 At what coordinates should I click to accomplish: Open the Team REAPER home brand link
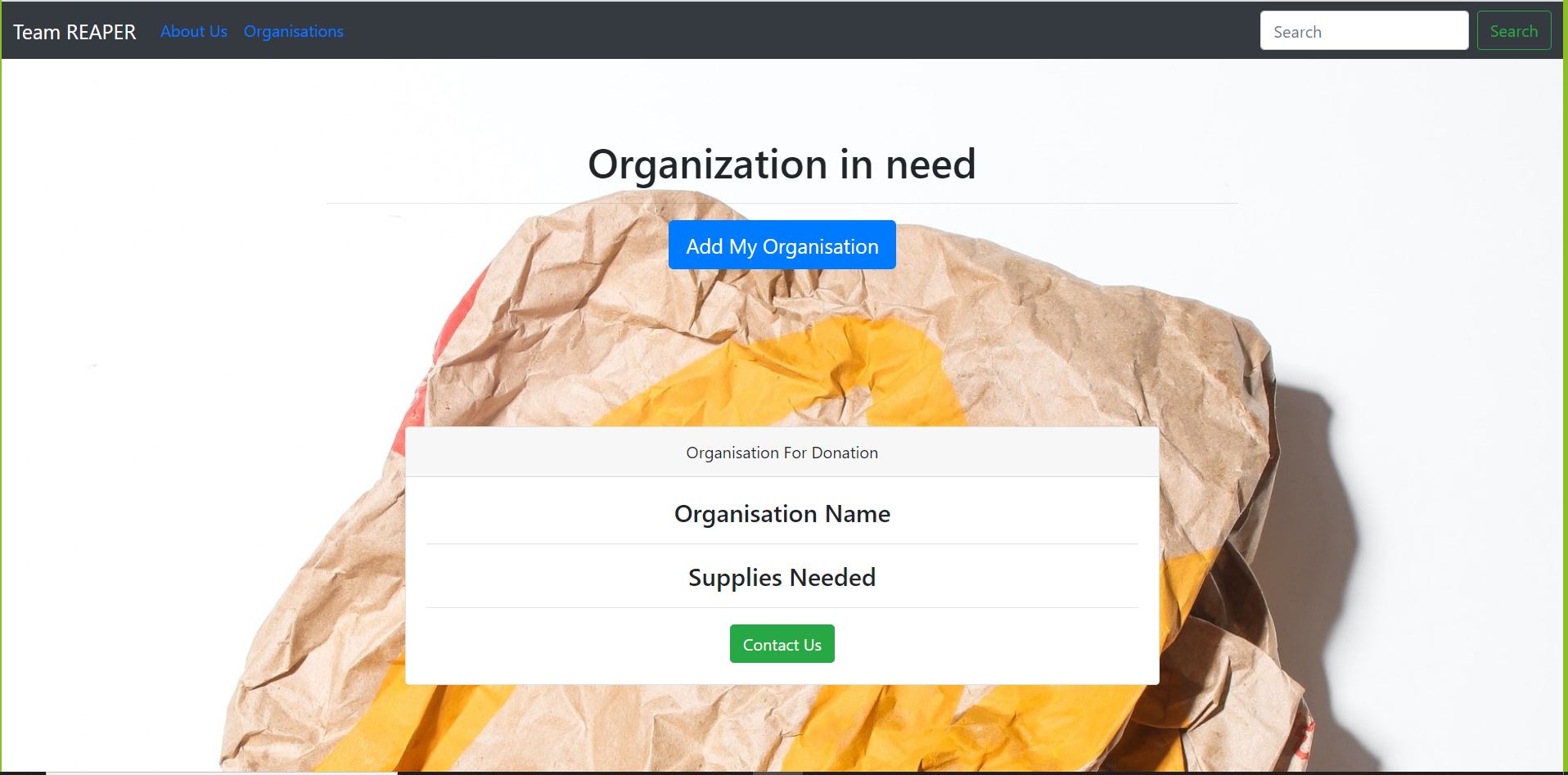(x=74, y=32)
